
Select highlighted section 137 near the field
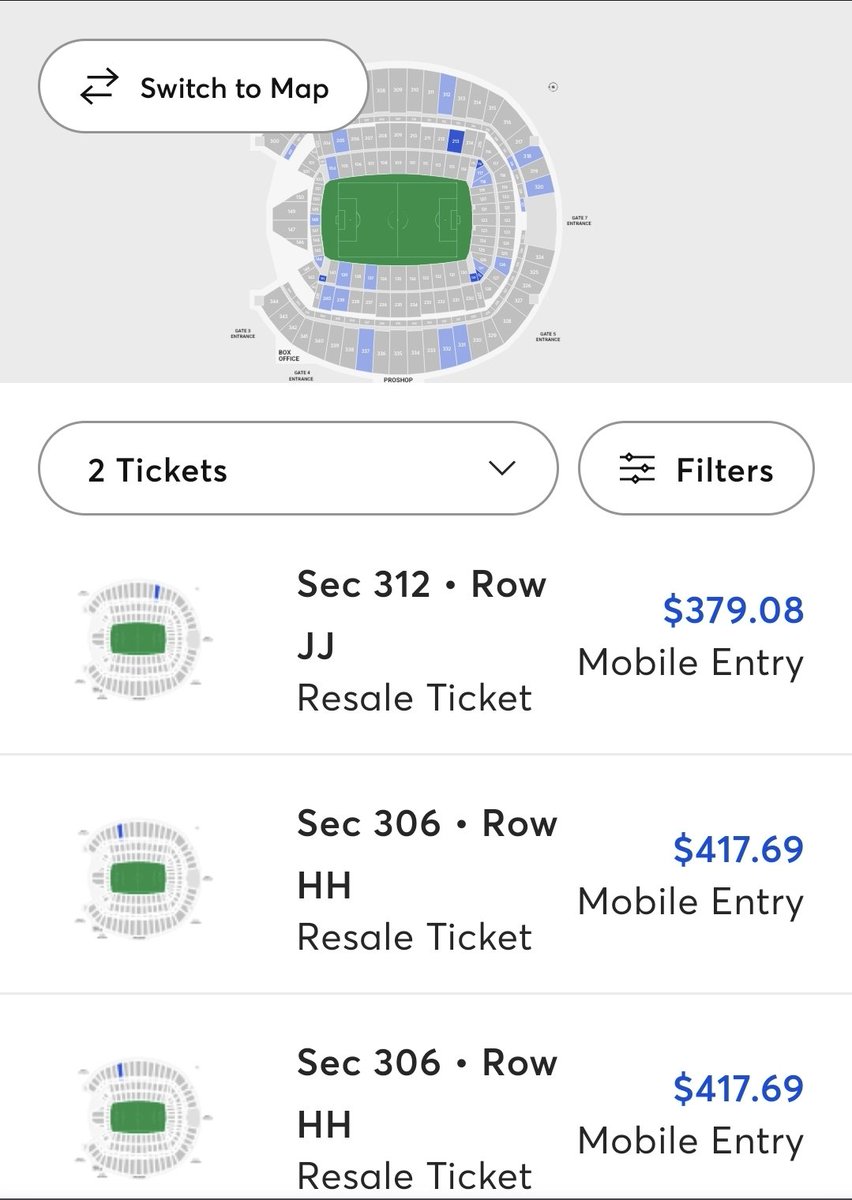point(371,277)
